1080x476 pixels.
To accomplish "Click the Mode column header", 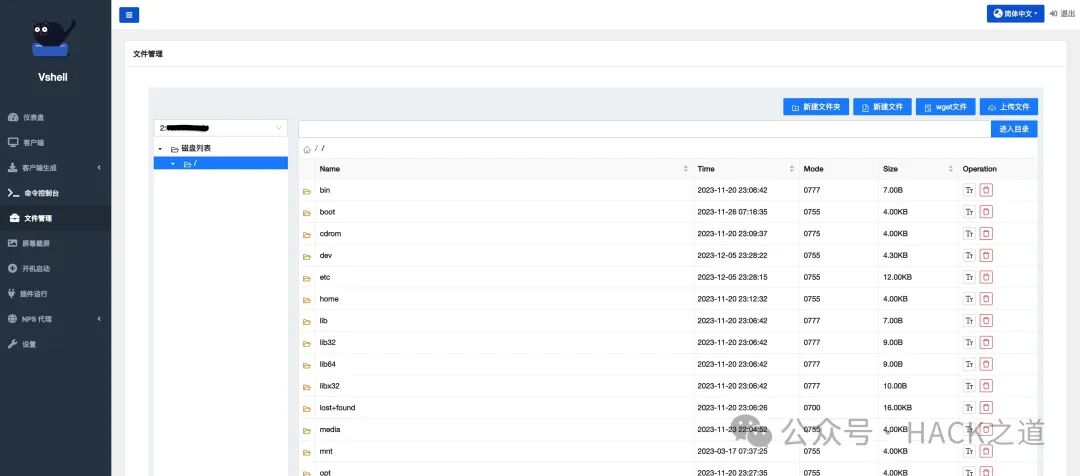I will tap(813, 169).
